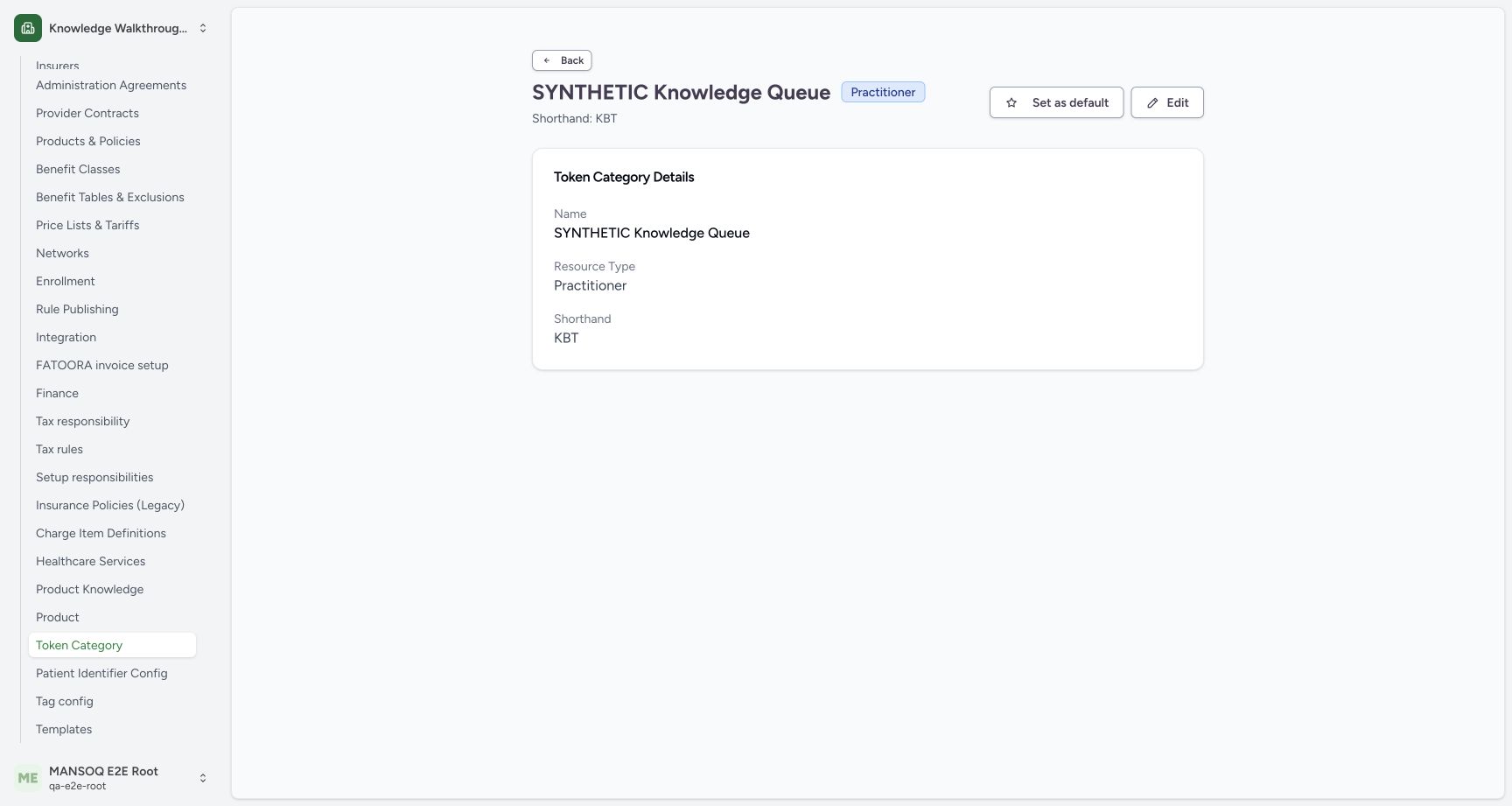Click the pencil icon on Edit
Viewport: 1512px width, 806px height.
pyautogui.click(x=1152, y=102)
